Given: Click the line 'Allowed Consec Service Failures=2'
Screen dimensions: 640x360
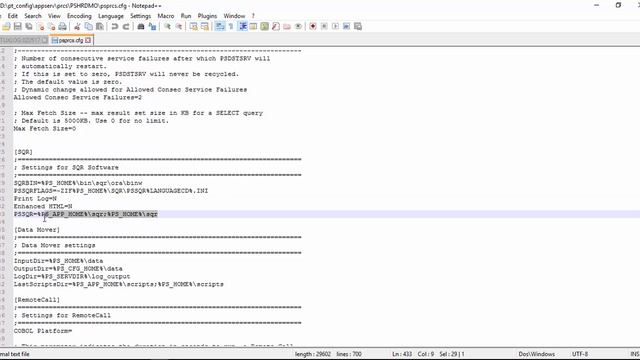Looking at the screenshot, I should (78, 98).
